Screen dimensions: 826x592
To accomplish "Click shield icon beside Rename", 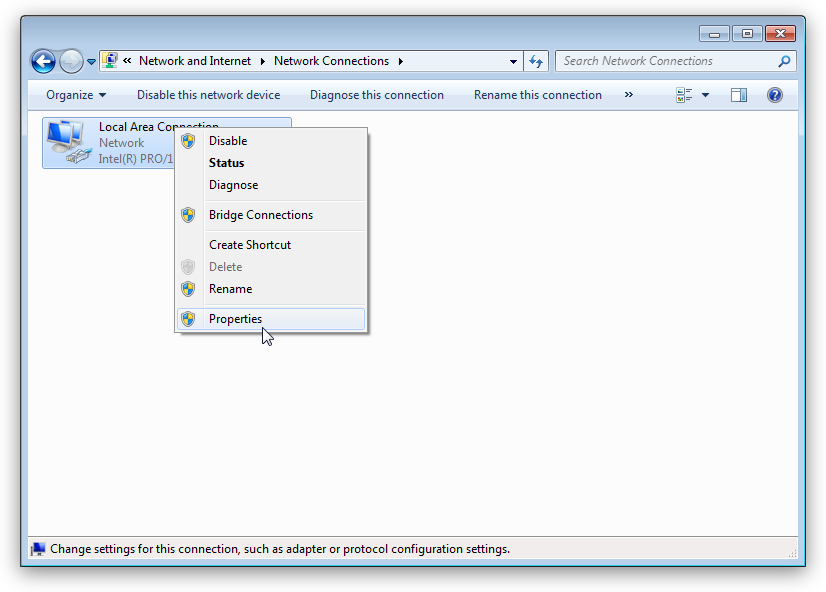I will (x=188, y=289).
